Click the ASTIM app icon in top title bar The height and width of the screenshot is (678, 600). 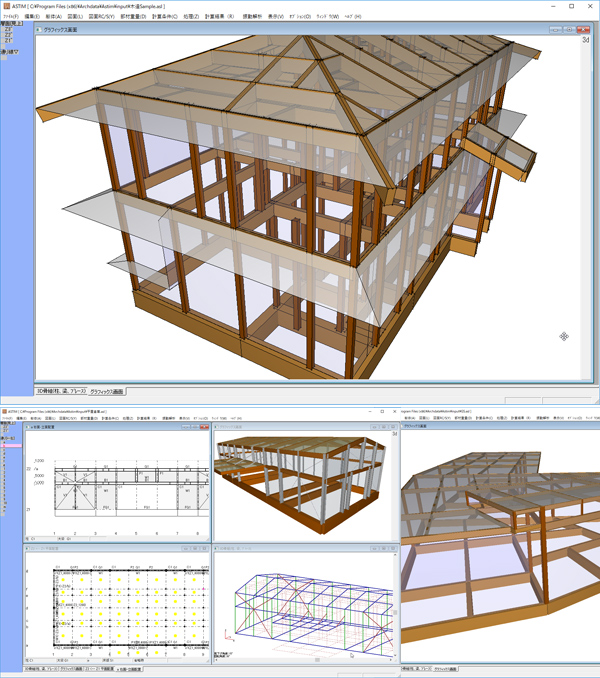pos(6,6)
